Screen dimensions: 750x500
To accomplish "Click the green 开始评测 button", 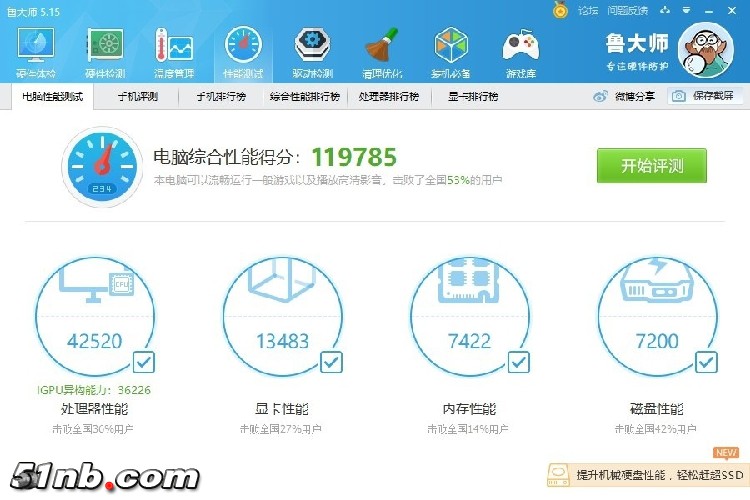I will 651,165.
